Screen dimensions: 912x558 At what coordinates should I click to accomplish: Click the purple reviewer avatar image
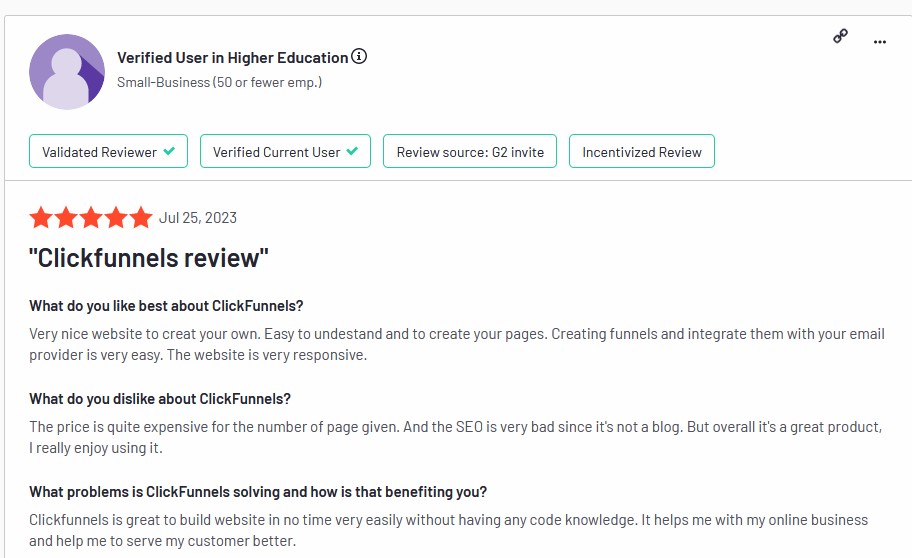[x=67, y=72]
